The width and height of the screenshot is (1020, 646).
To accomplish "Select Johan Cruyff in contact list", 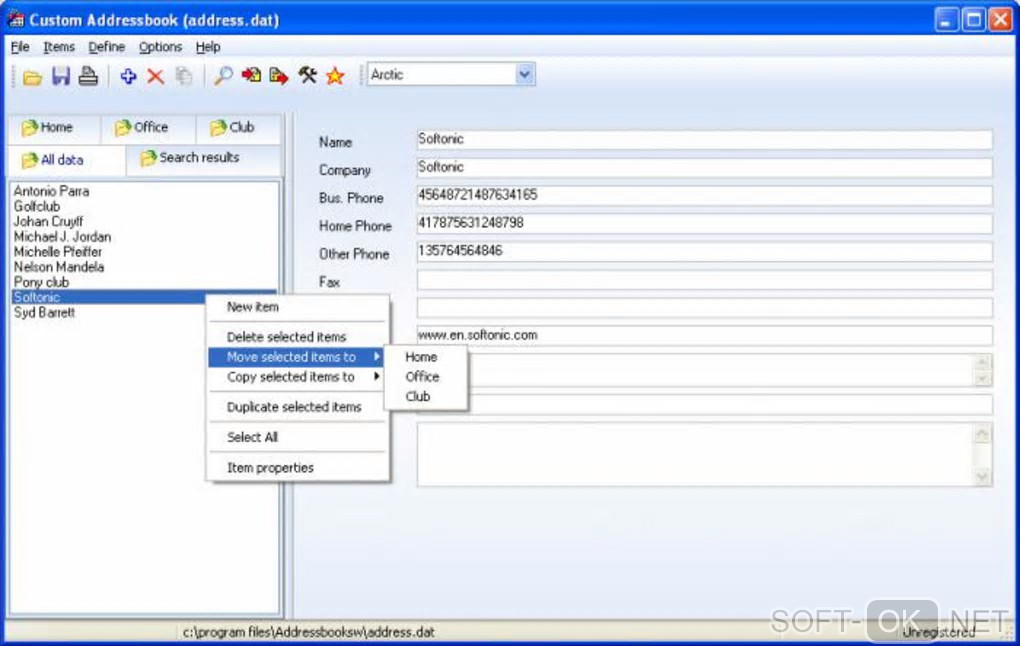I will pyautogui.click(x=48, y=221).
